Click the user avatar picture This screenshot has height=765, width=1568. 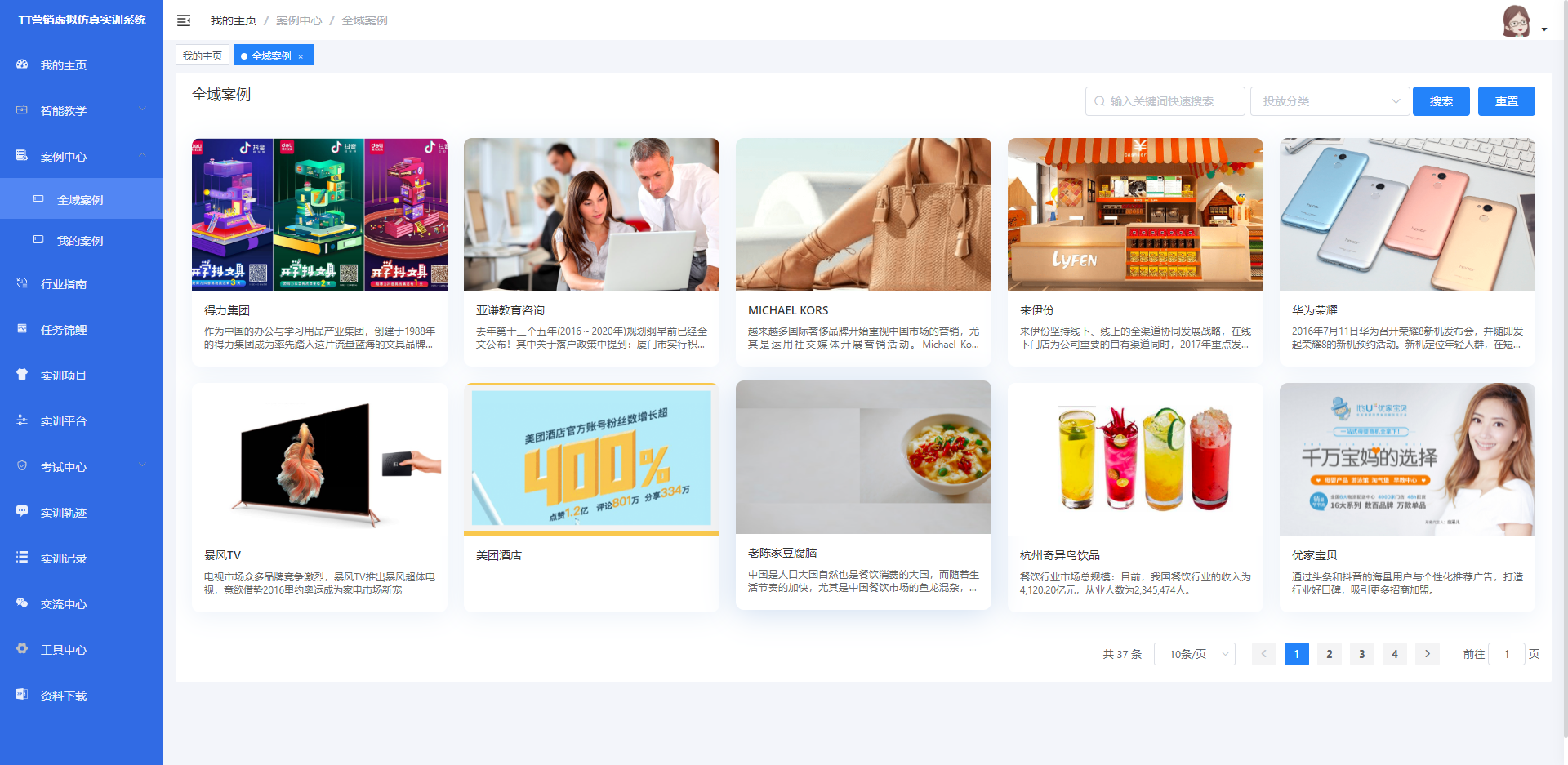[x=1517, y=20]
